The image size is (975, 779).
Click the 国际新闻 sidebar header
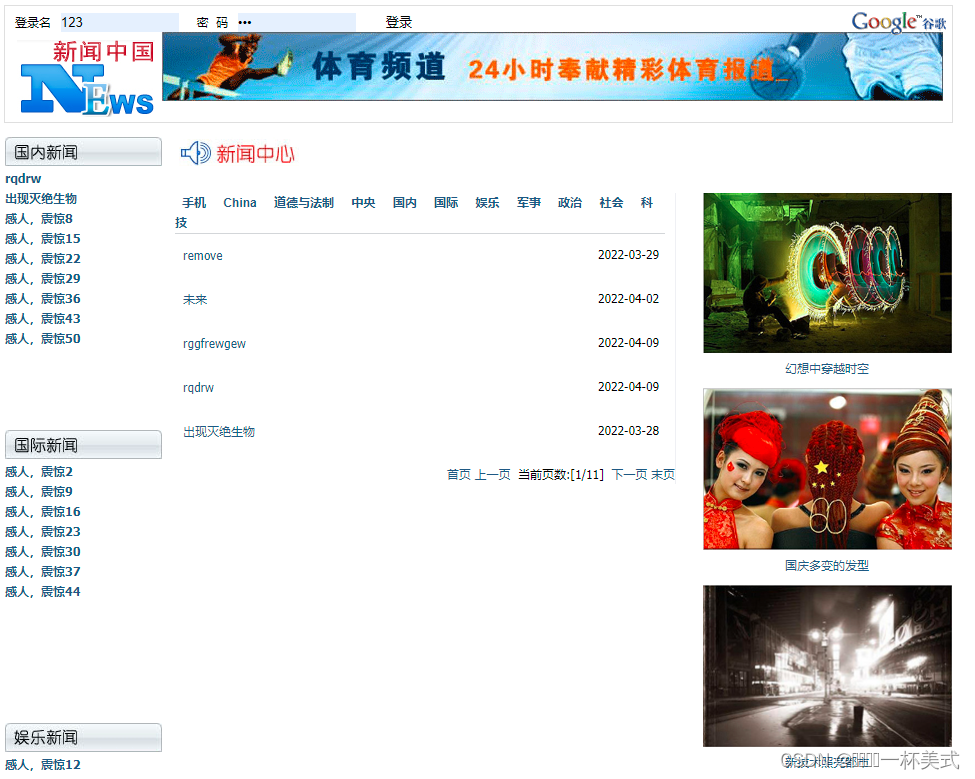pos(83,445)
